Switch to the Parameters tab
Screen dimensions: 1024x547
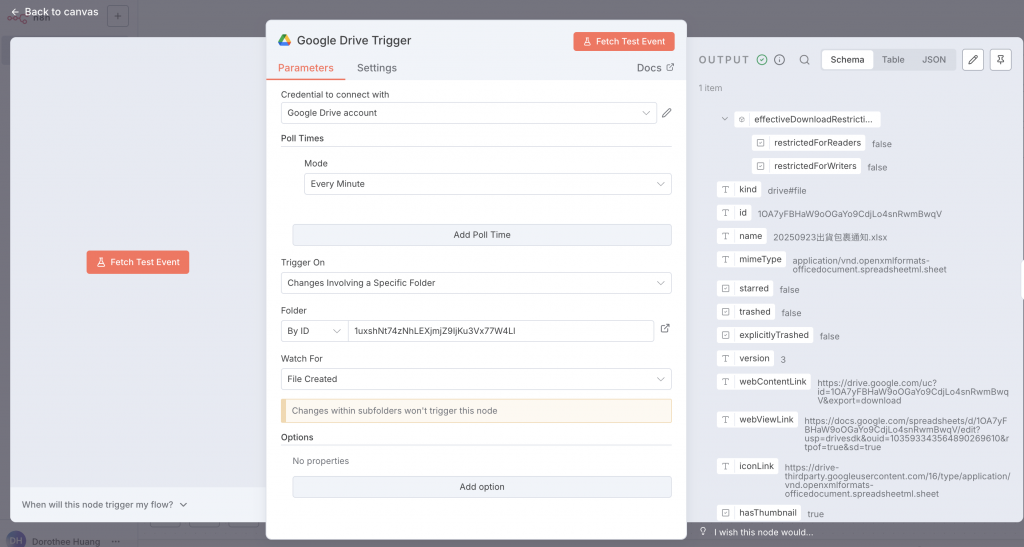(x=306, y=68)
